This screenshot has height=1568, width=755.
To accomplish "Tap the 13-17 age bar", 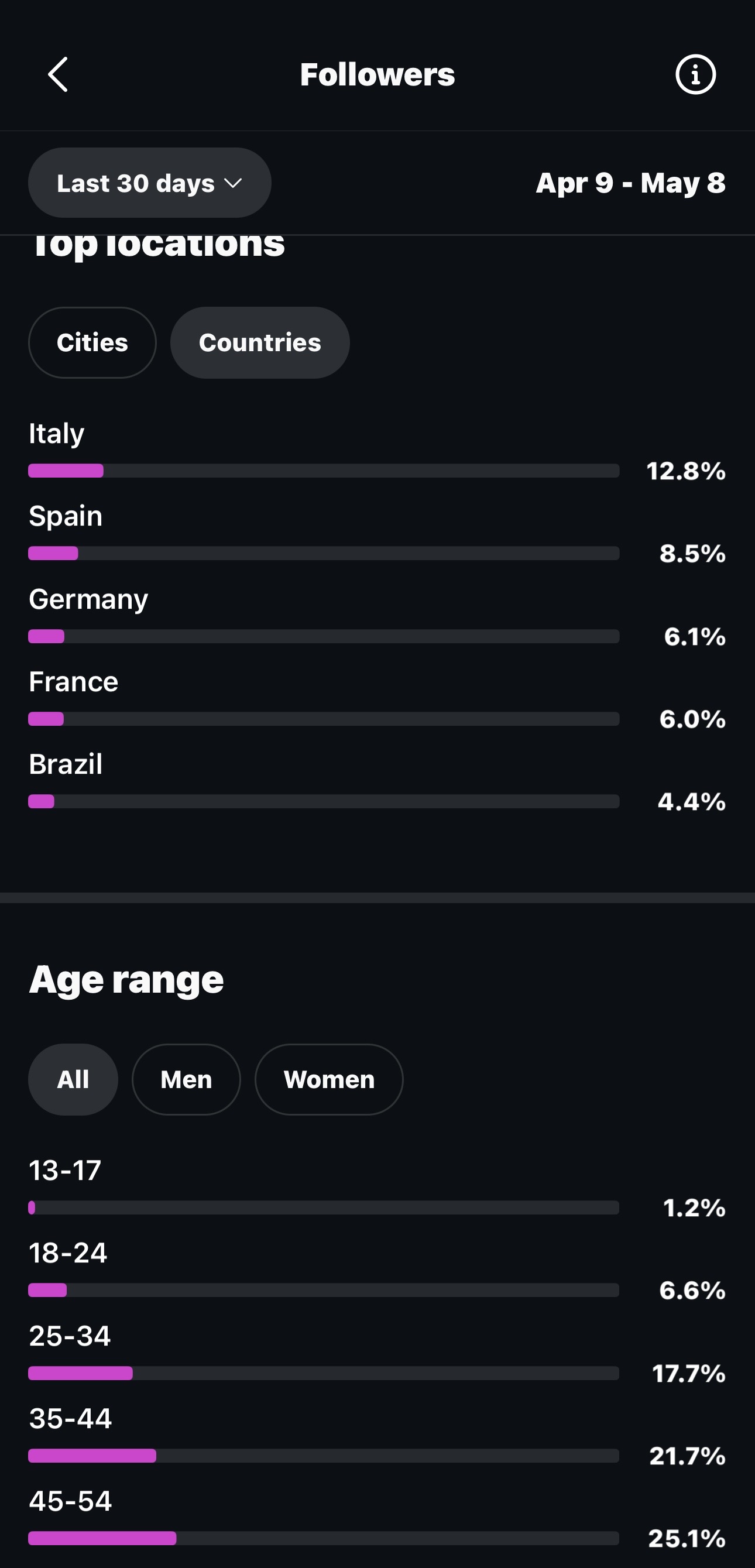I will [324, 1207].
